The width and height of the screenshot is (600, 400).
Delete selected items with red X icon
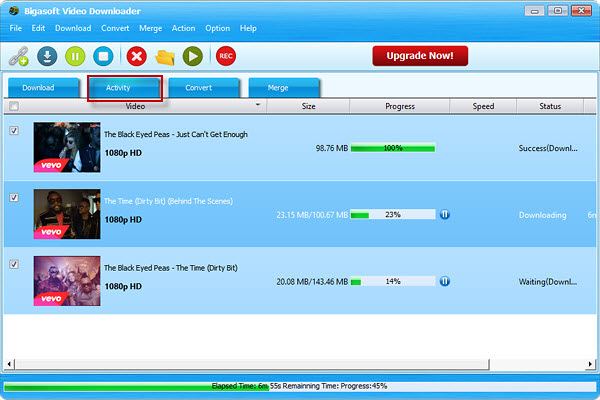[x=137, y=56]
